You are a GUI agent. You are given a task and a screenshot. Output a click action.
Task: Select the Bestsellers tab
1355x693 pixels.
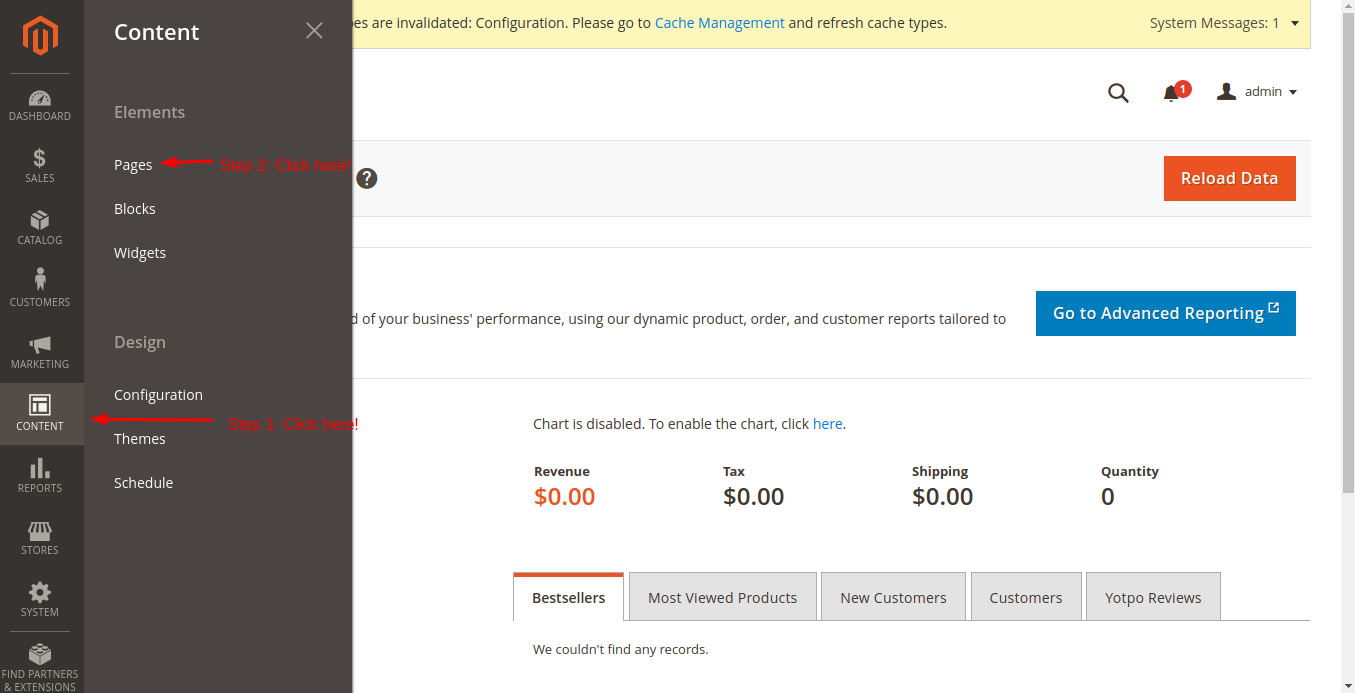[568, 597]
